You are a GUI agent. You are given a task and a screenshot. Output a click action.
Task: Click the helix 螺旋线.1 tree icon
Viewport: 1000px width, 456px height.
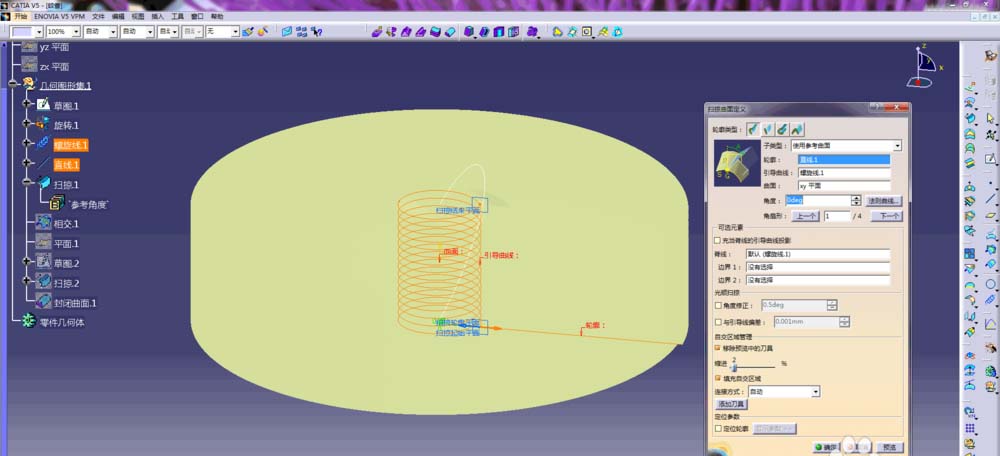(43, 144)
